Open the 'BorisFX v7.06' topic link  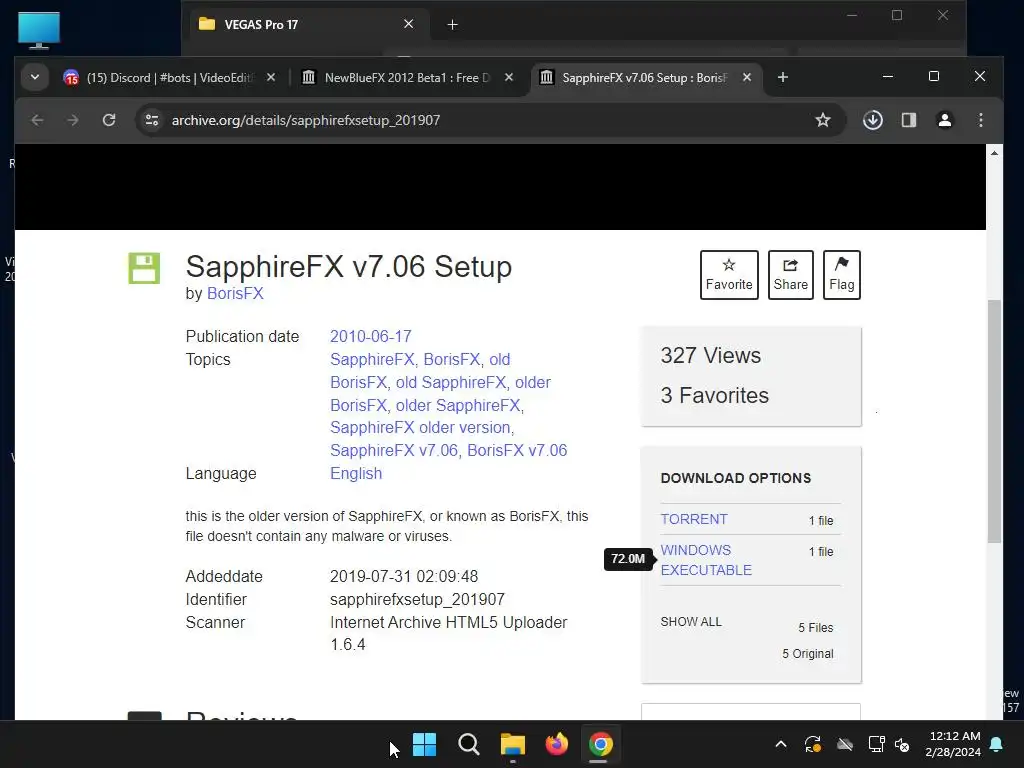pyautogui.click(x=517, y=450)
